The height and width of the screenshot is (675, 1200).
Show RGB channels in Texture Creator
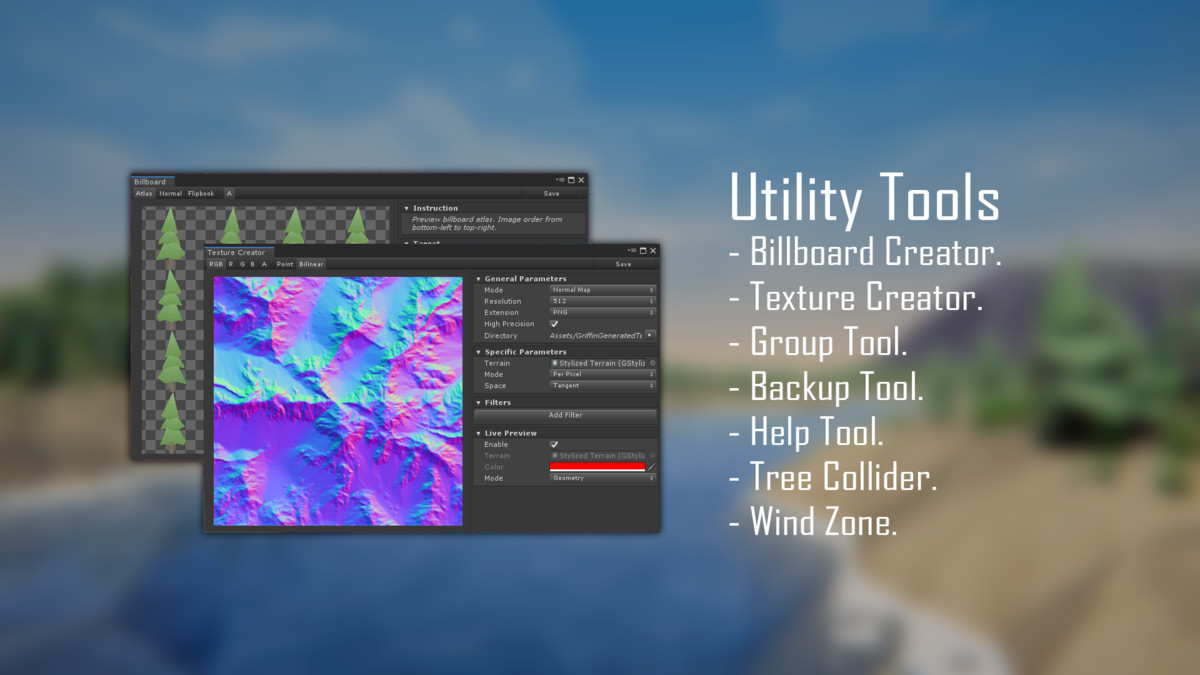[x=216, y=264]
